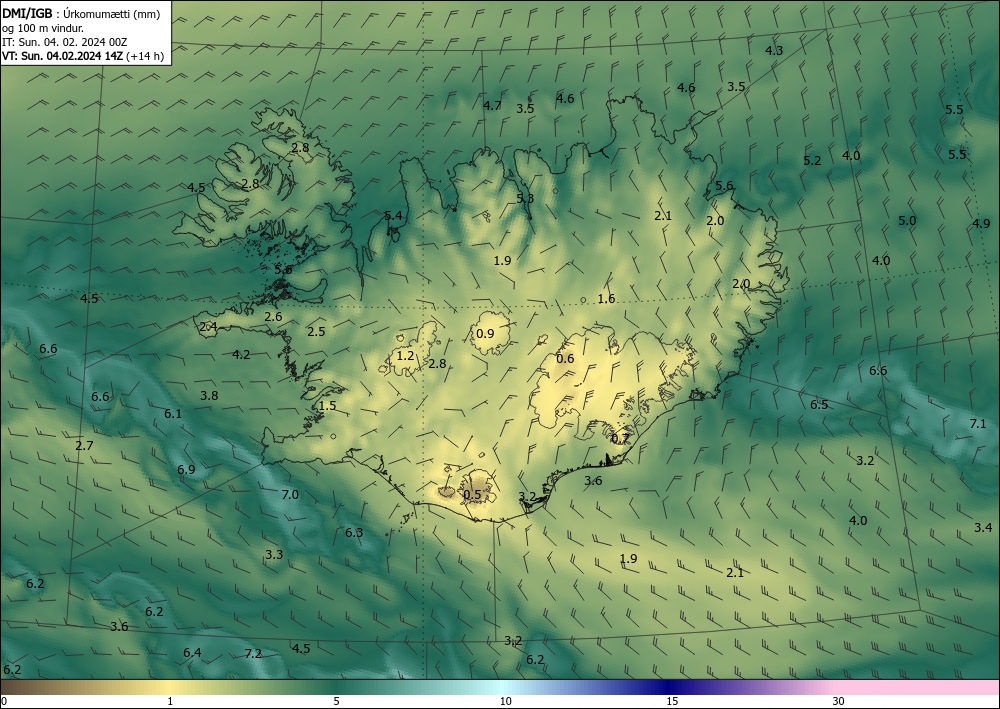Click the value 2.5 on the map
The height and width of the screenshot is (709, 1000).
[316, 331]
